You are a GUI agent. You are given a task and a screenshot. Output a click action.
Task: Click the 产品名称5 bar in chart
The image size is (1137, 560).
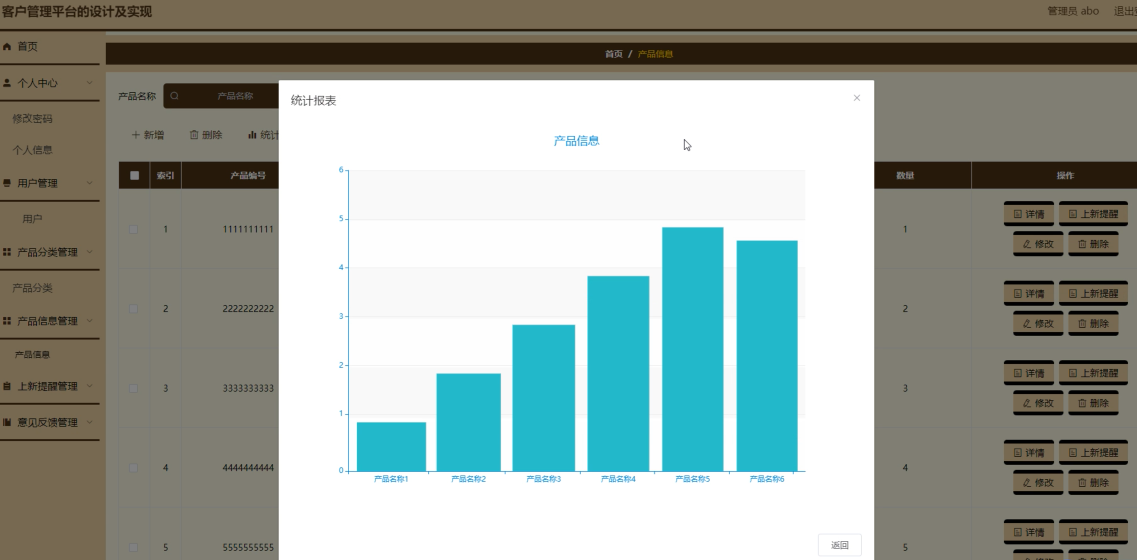[692, 348]
